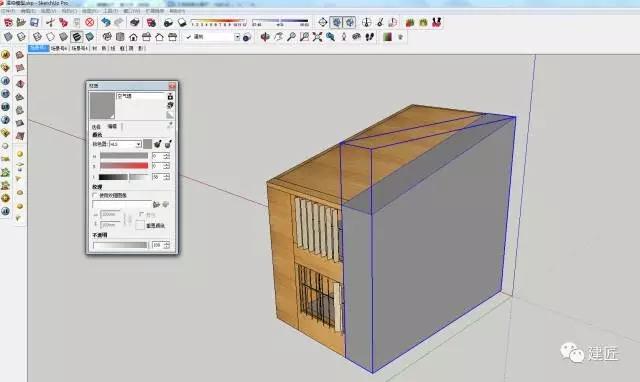The height and width of the screenshot is (382, 640).
Task: Click the blue Undo arrow
Action: 106,22
